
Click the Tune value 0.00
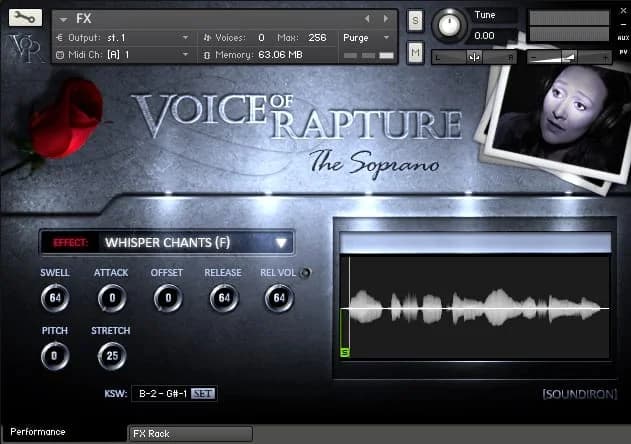(x=484, y=36)
